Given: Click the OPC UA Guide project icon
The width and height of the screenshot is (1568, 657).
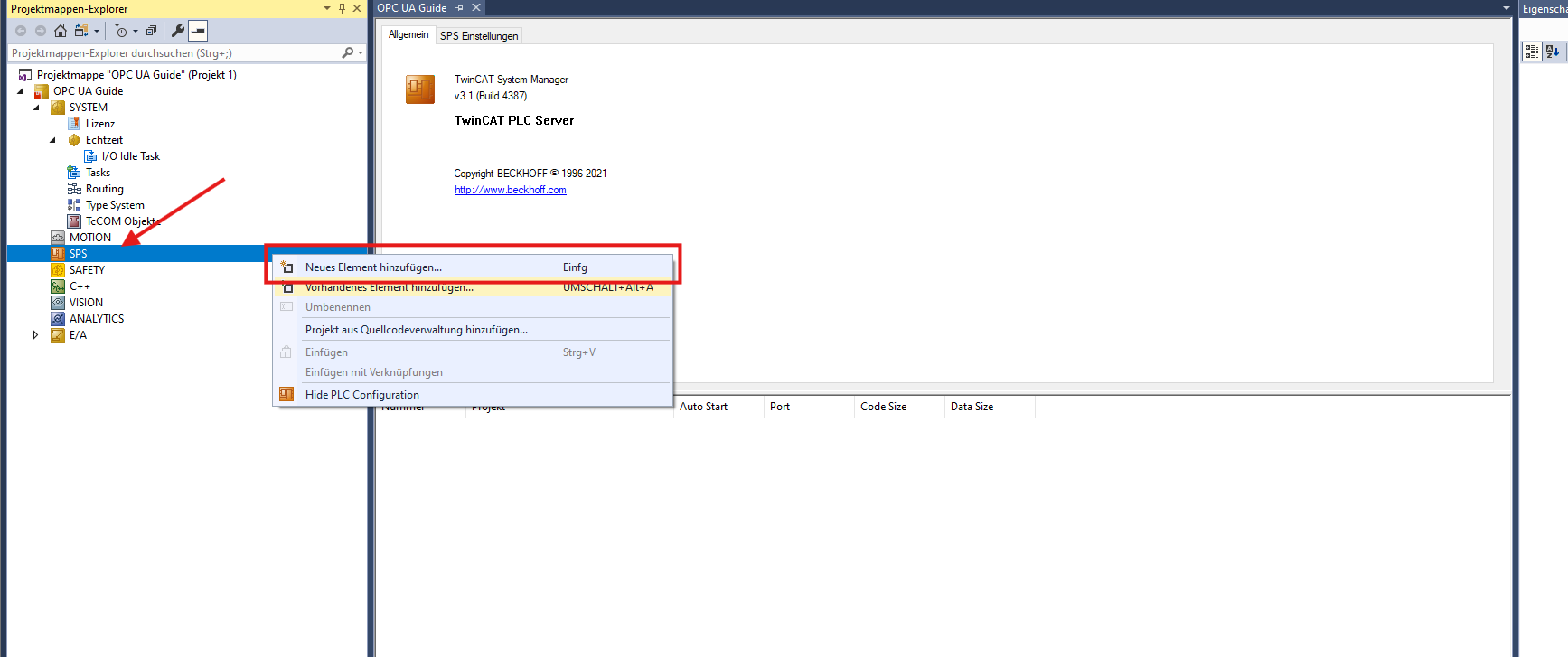Looking at the screenshot, I should pos(42,91).
